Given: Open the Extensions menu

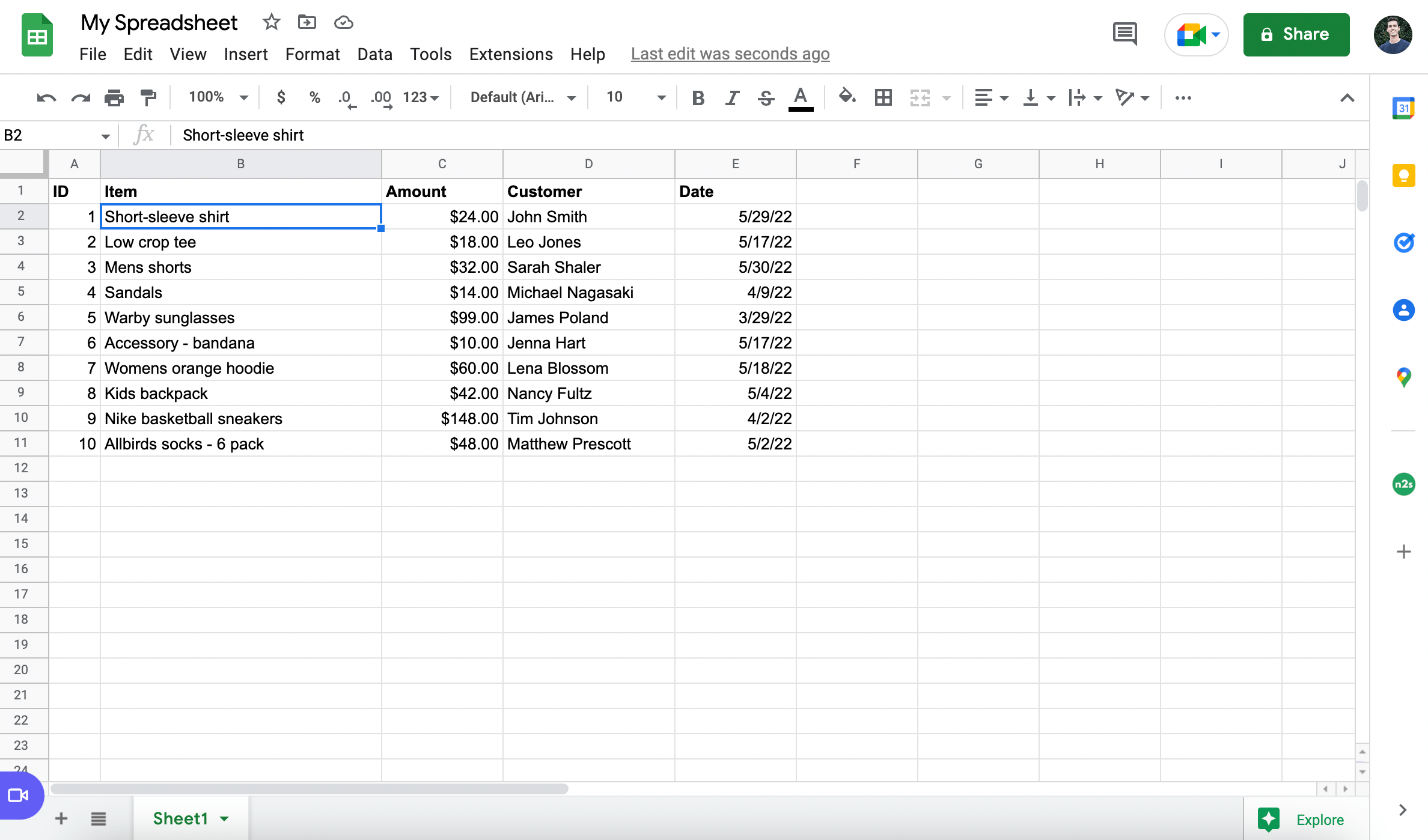Looking at the screenshot, I should pos(510,54).
